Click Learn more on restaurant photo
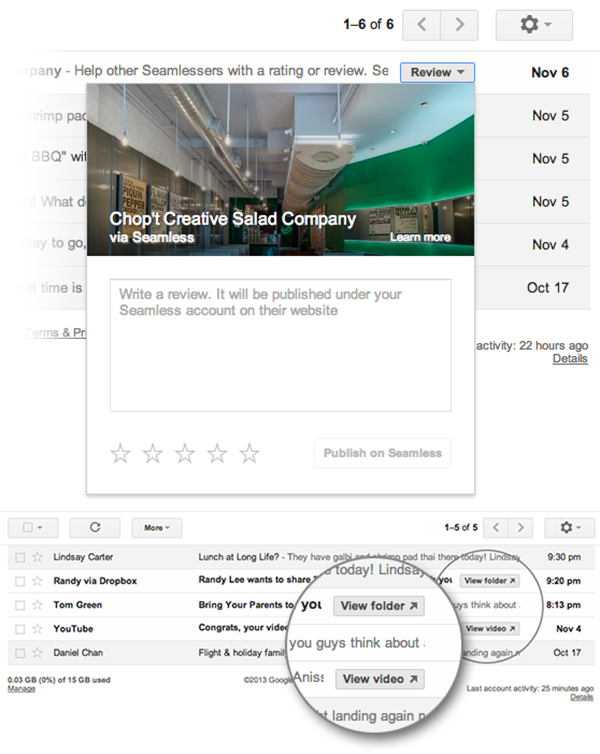This screenshot has width=600, height=754. [x=420, y=237]
